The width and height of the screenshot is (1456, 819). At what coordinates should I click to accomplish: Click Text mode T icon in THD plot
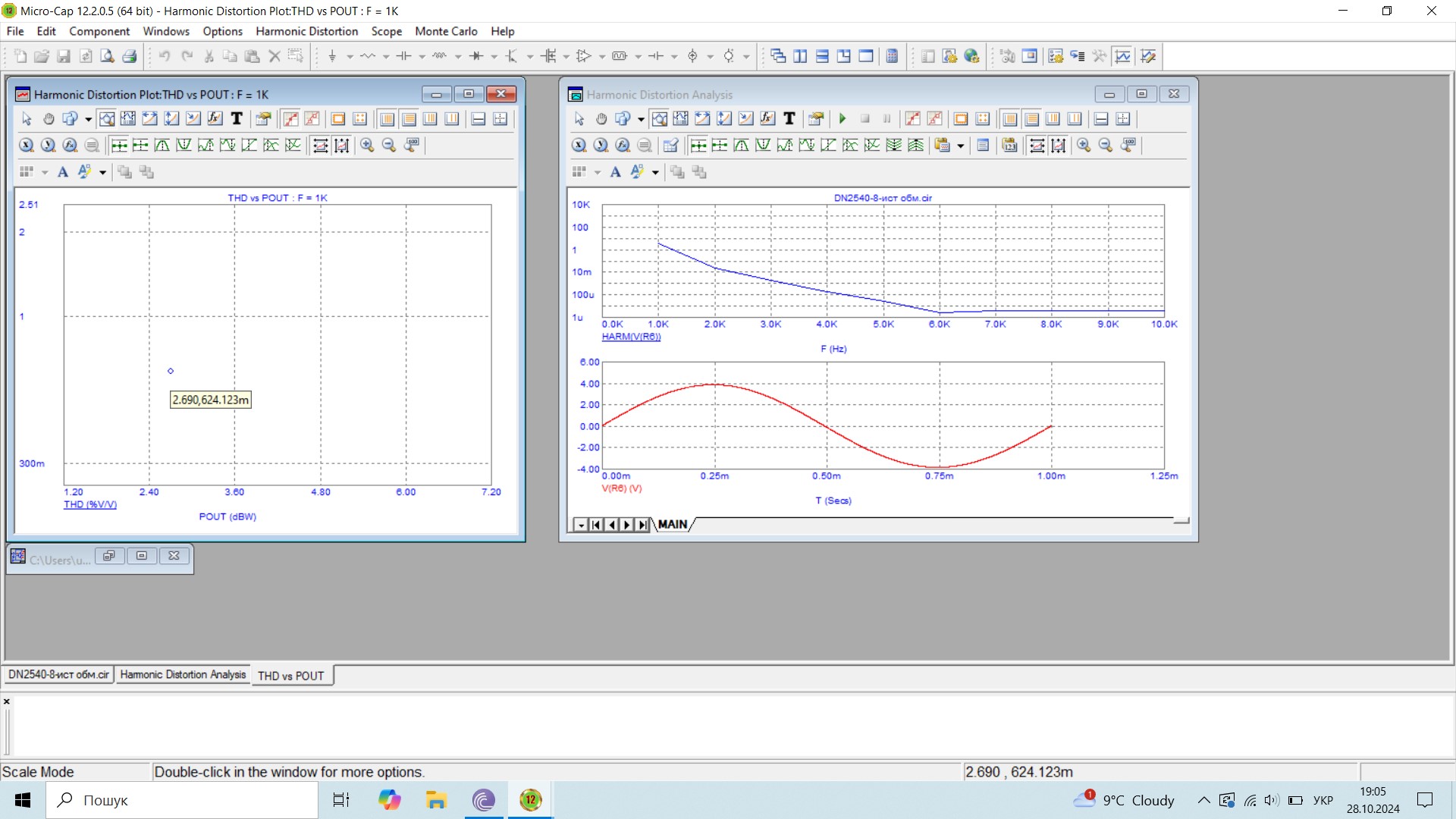(x=237, y=119)
